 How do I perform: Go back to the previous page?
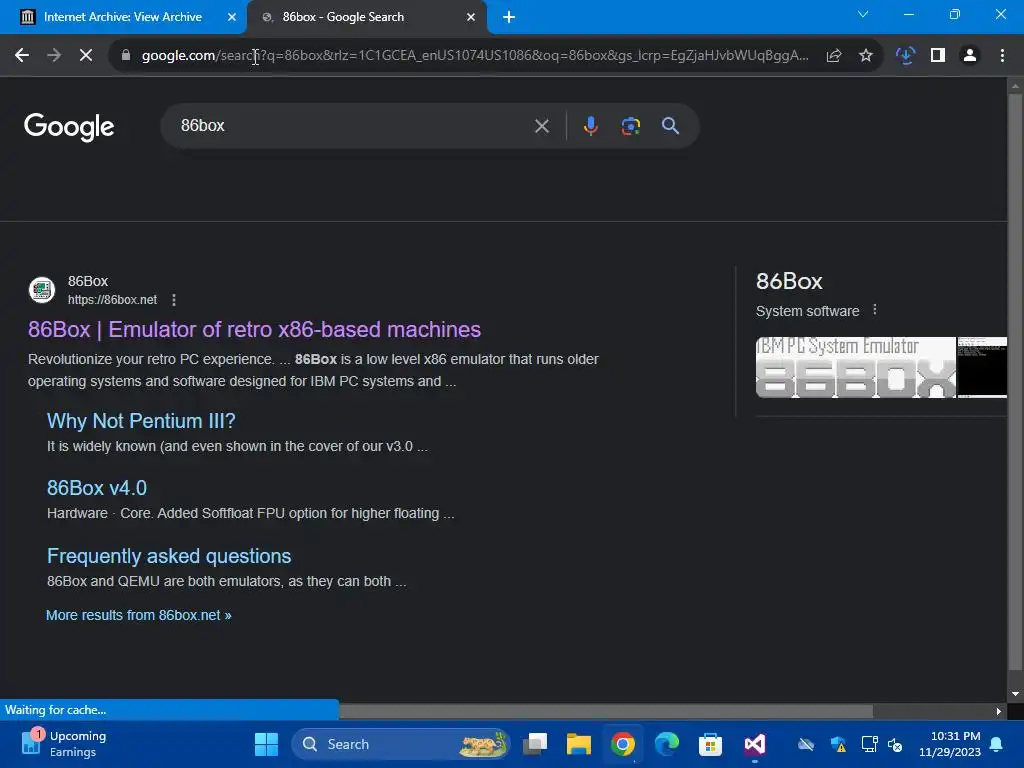point(22,56)
